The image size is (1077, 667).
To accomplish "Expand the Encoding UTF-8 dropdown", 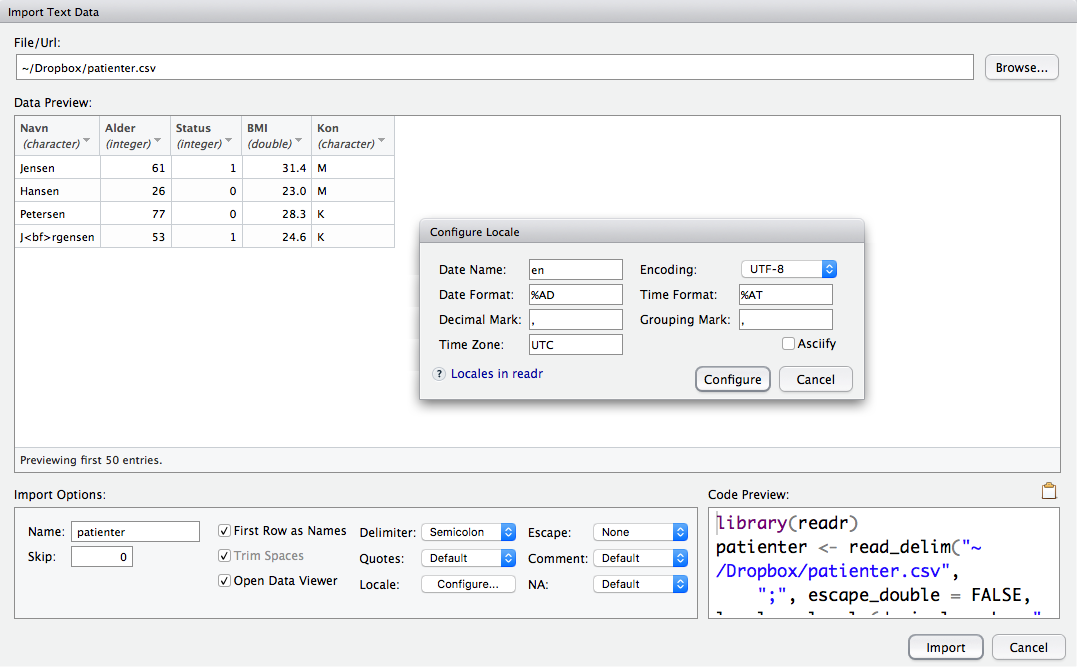I will click(788, 269).
